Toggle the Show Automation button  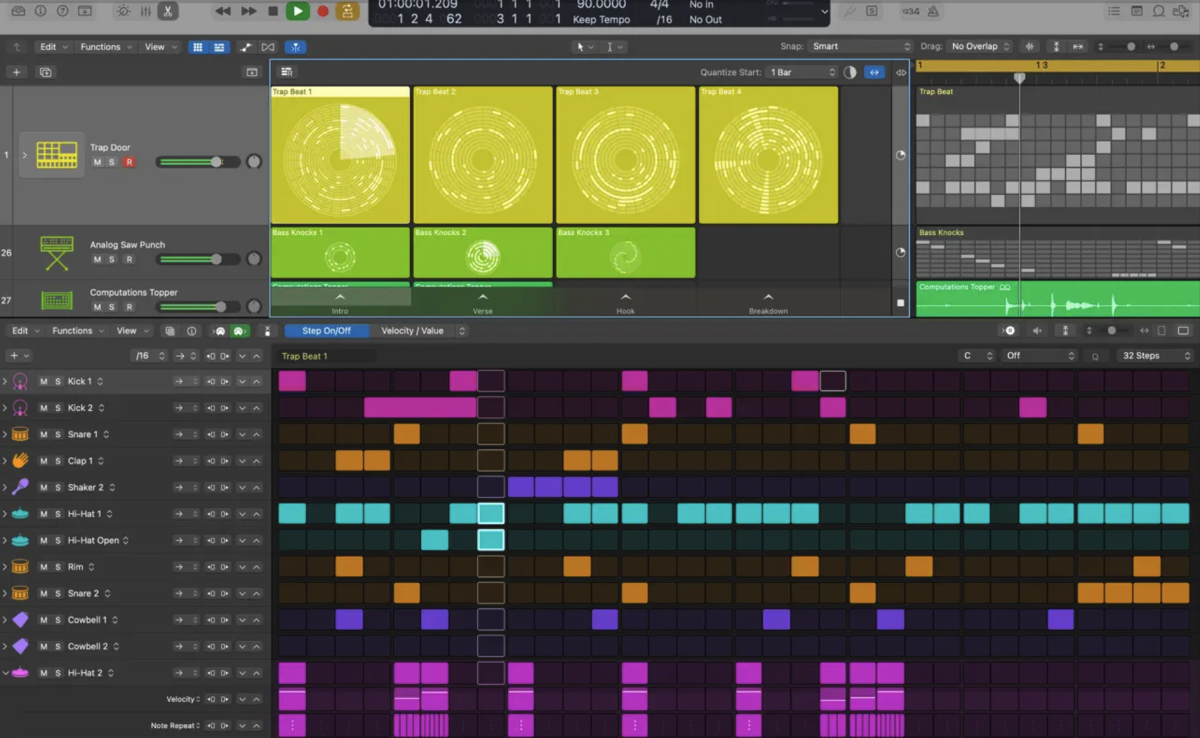246,47
